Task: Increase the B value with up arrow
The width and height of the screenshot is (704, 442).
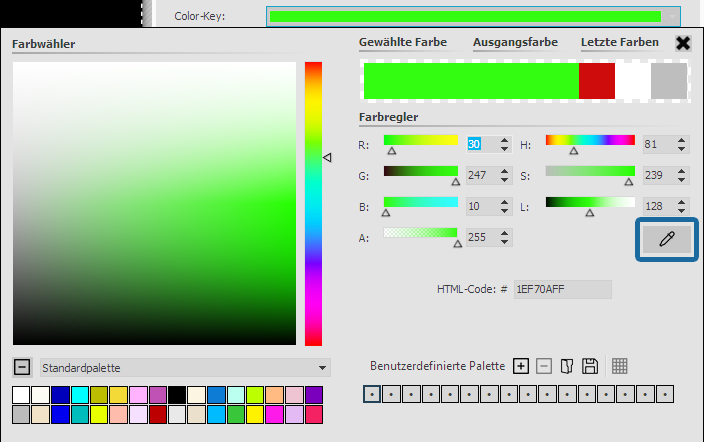Action: [x=505, y=203]
